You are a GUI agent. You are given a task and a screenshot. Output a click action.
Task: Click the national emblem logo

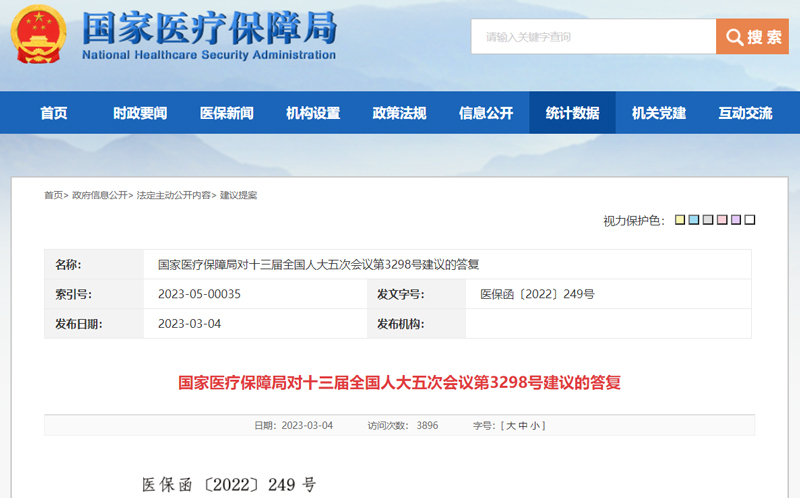38,34
